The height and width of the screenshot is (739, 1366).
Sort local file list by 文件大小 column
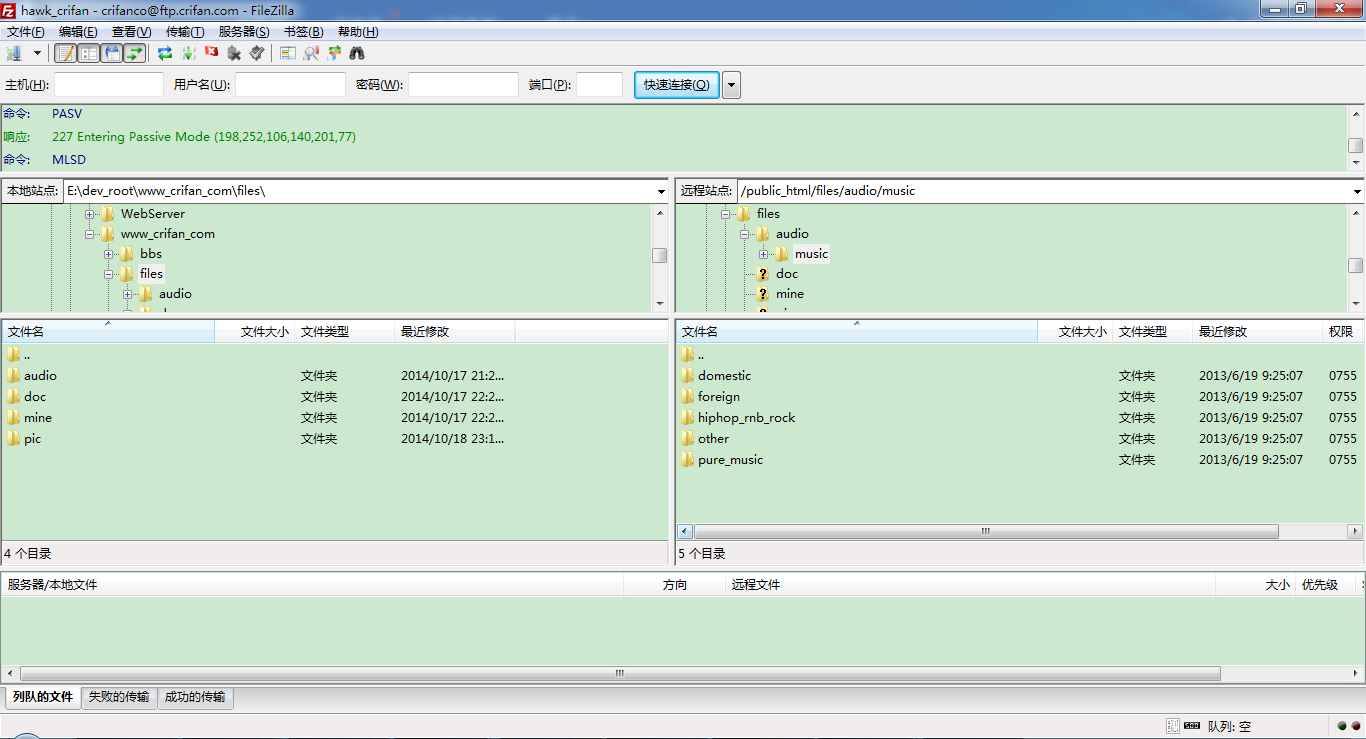(x=255, y=332)
